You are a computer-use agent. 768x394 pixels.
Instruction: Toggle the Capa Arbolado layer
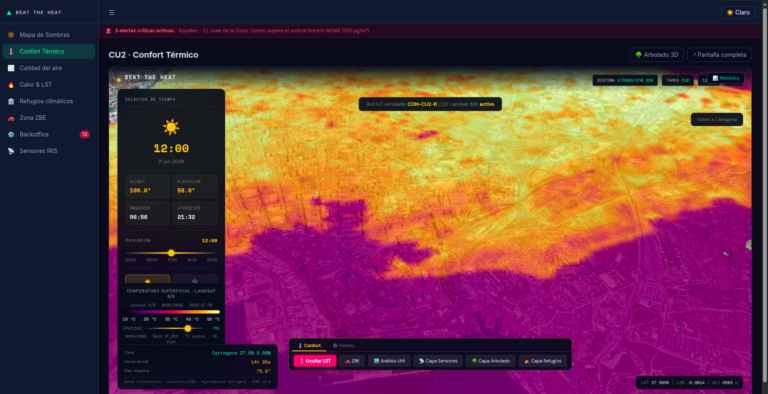coord(491,361)
